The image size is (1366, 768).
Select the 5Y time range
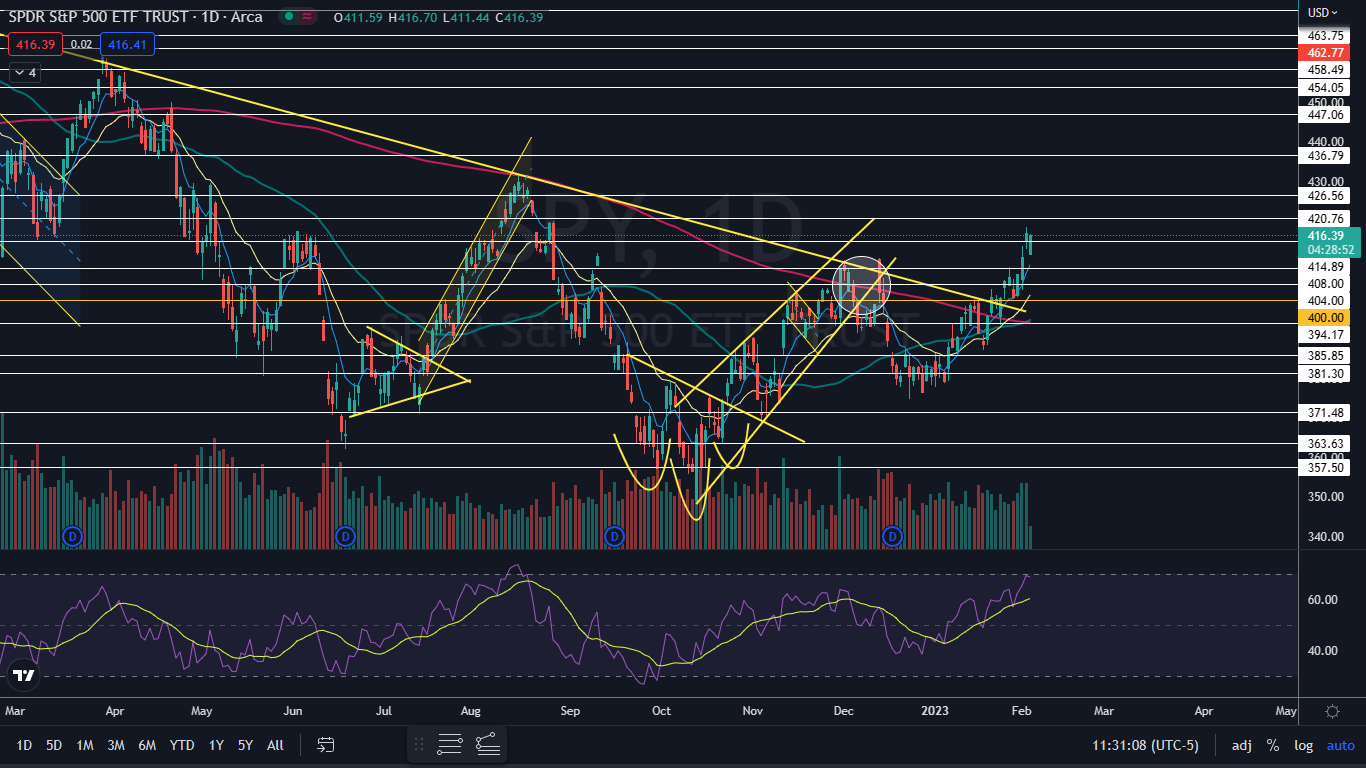click(245, 745)
